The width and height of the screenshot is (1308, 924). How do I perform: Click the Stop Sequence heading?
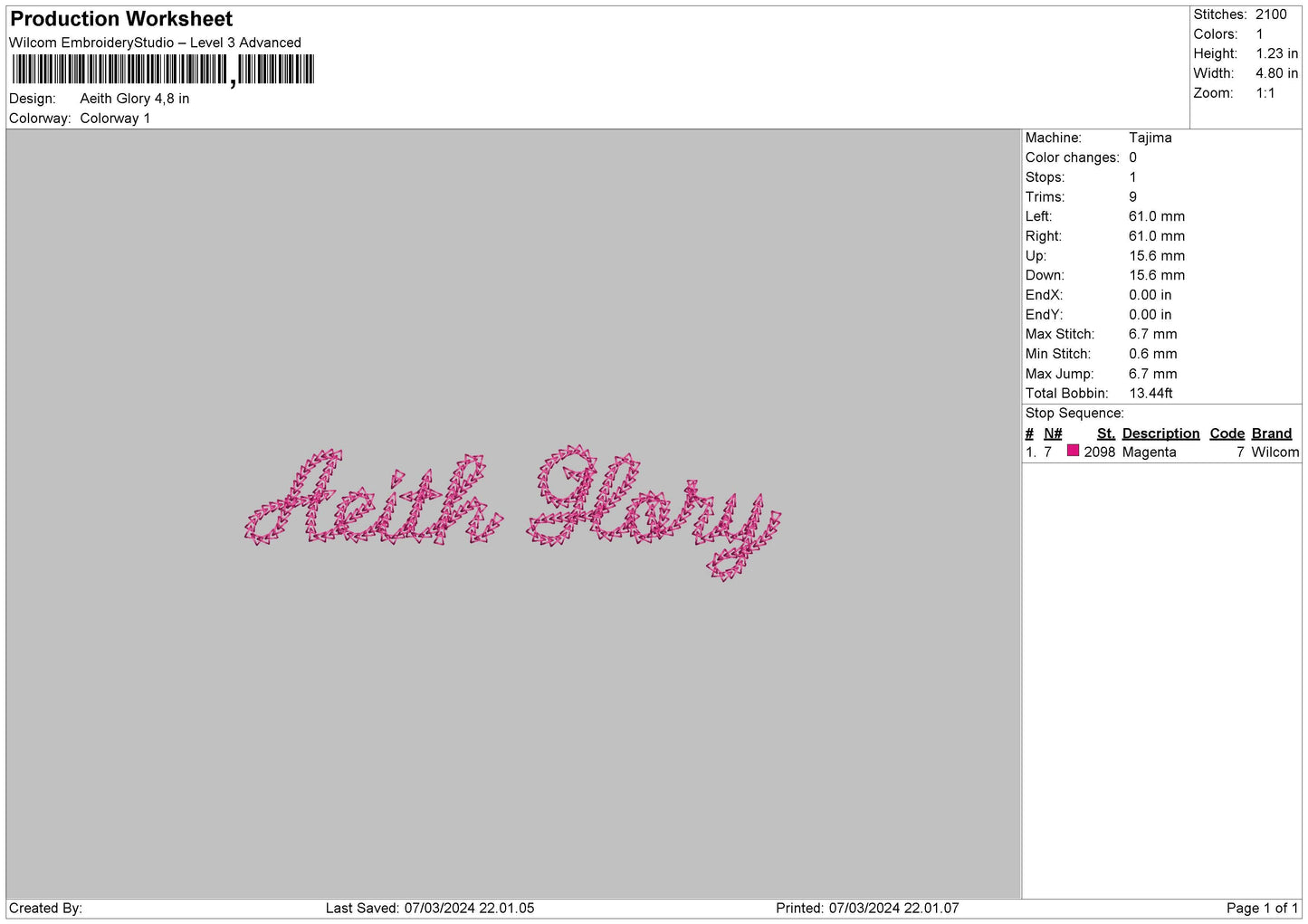click(1074, 414)
